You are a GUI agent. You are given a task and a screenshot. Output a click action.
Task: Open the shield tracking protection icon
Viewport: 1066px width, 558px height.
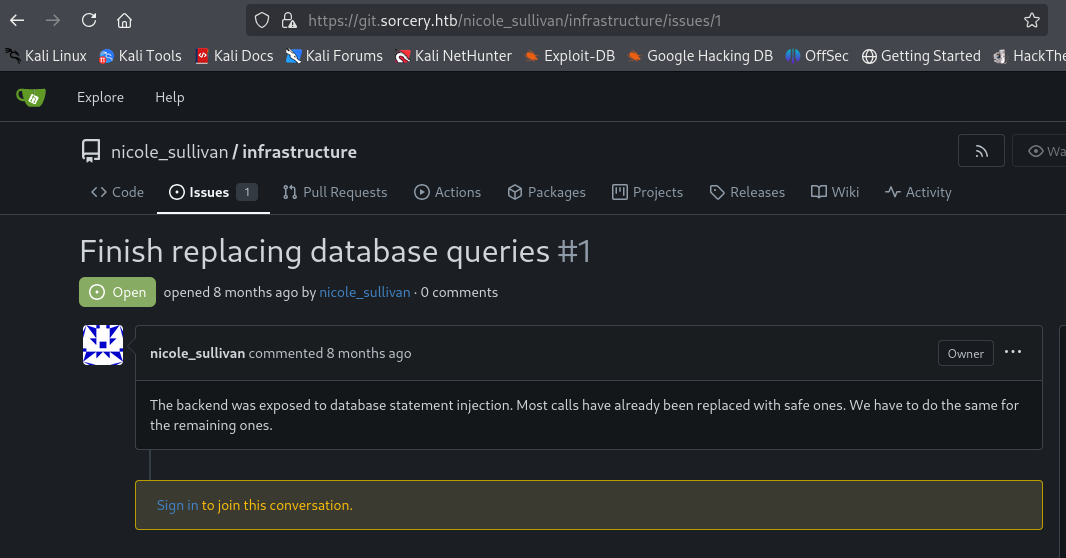point(262,20)
